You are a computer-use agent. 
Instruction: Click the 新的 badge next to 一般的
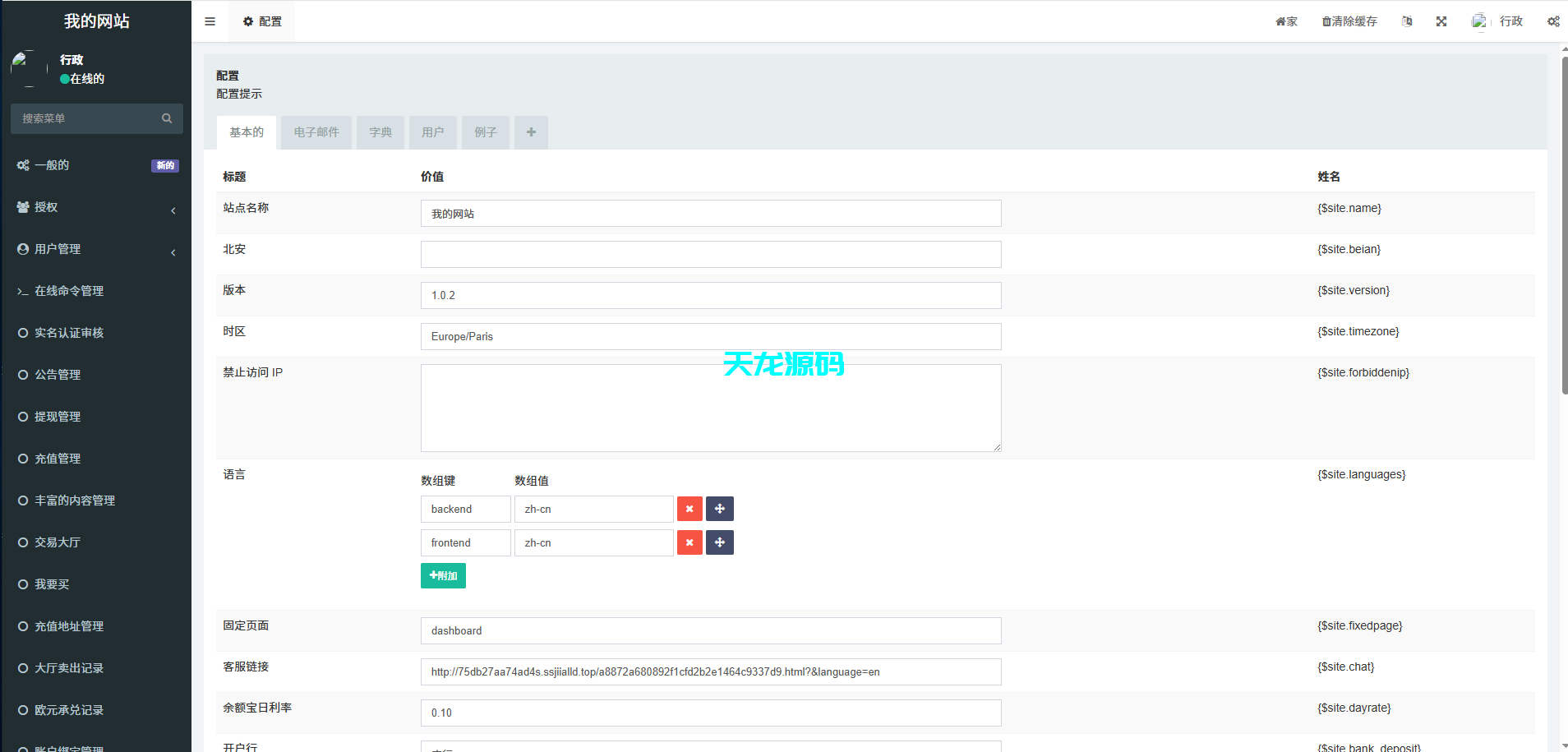[164, 165]
